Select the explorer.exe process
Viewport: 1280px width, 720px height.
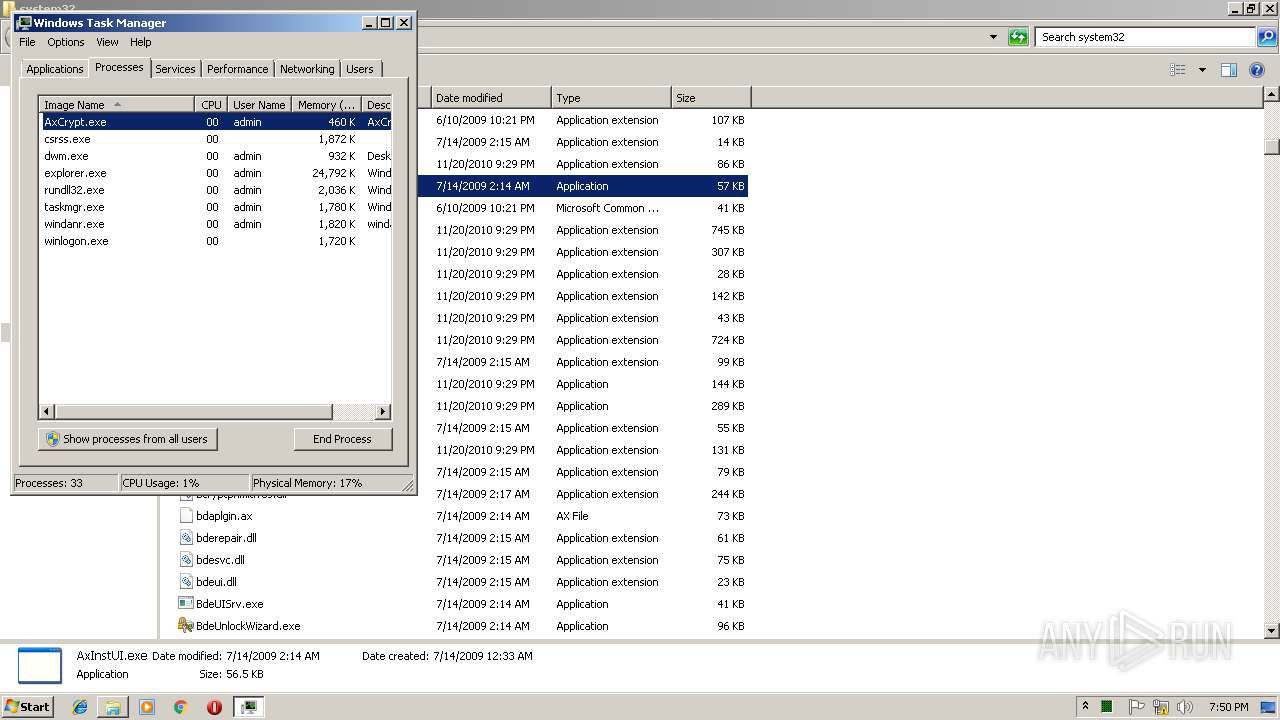pos(215,173)
